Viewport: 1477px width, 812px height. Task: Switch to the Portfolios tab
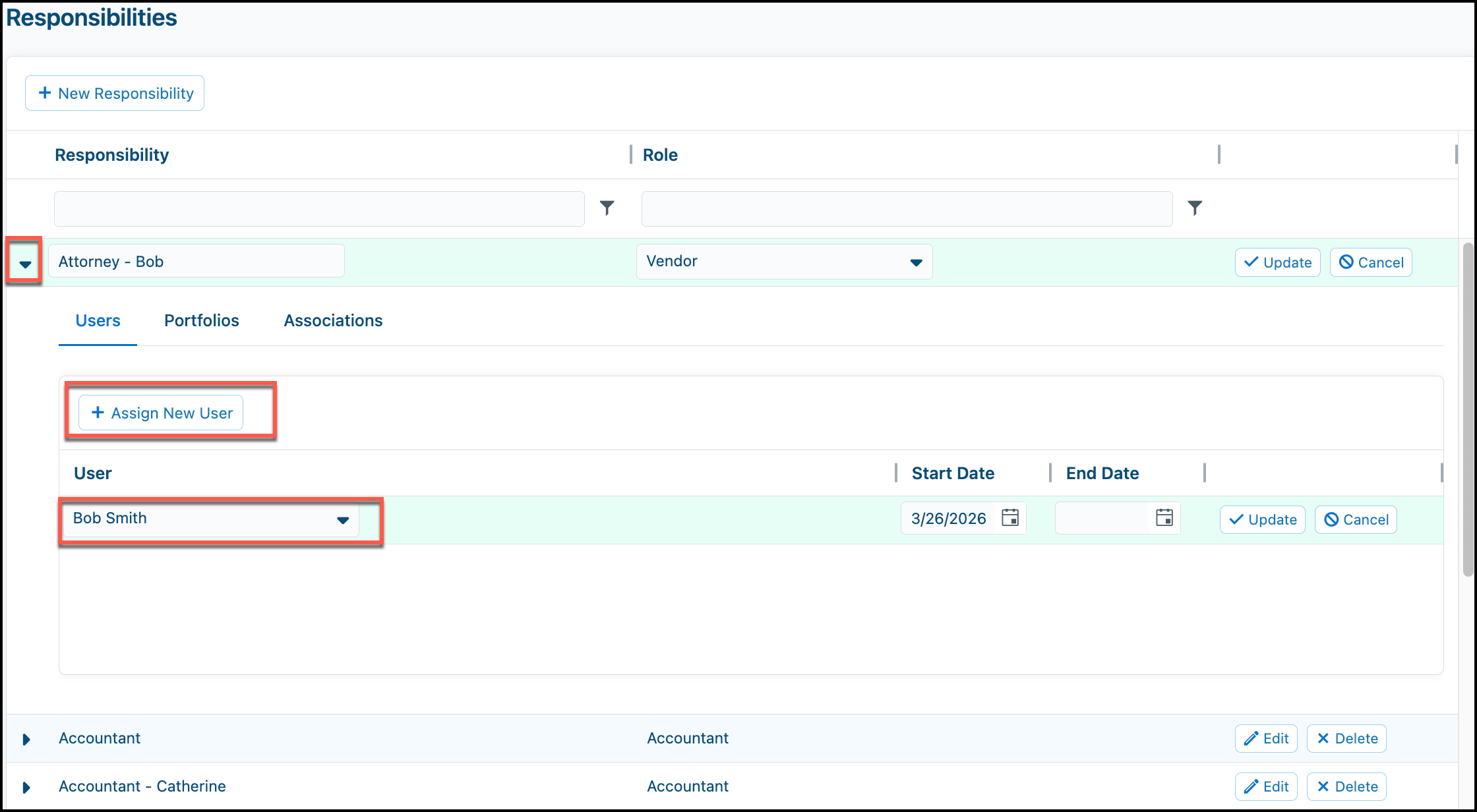click(x=202, y=321)
